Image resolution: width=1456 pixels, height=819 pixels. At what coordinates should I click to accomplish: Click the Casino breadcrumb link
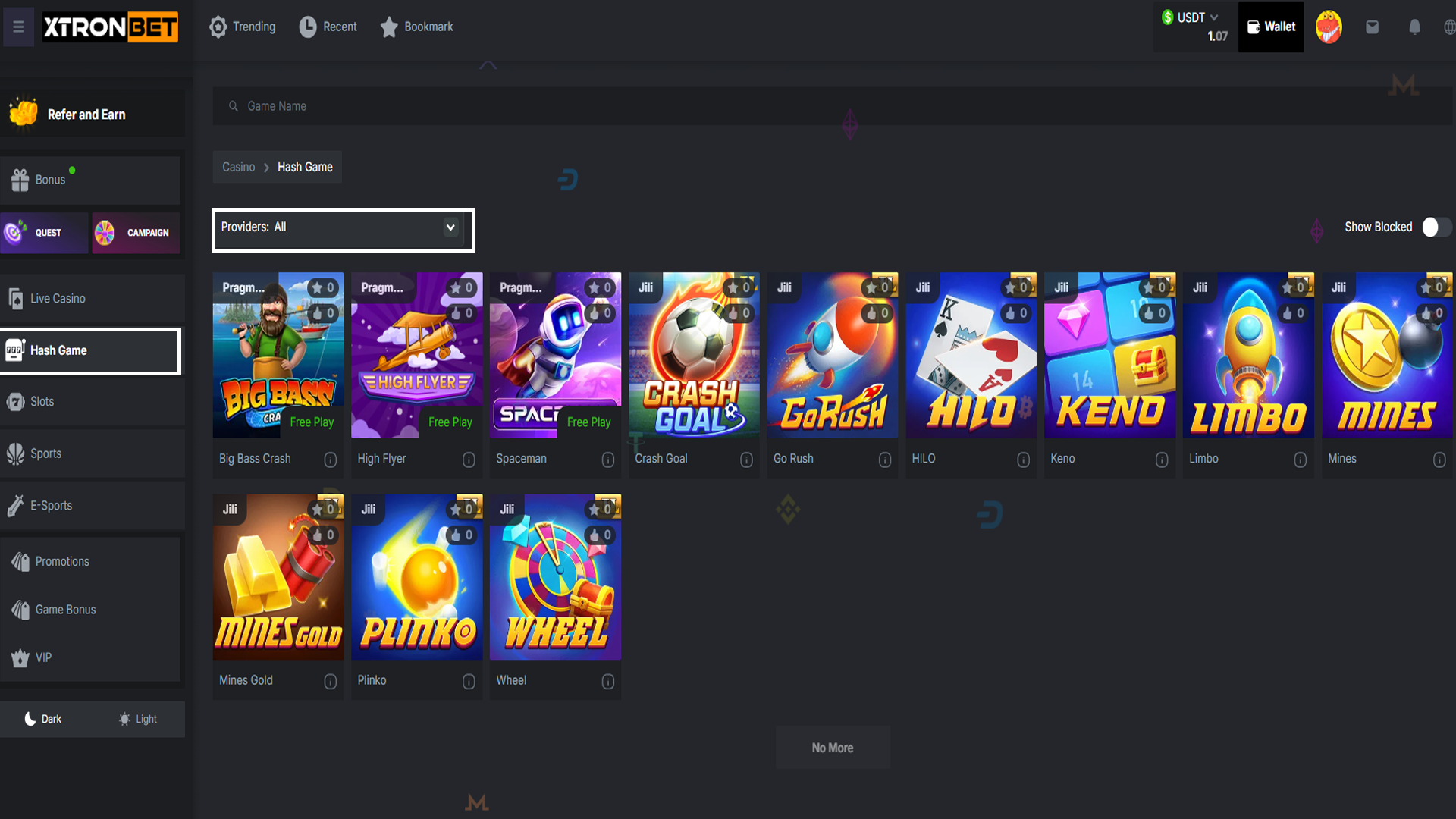pyautogui.click(x=238, y=167)
